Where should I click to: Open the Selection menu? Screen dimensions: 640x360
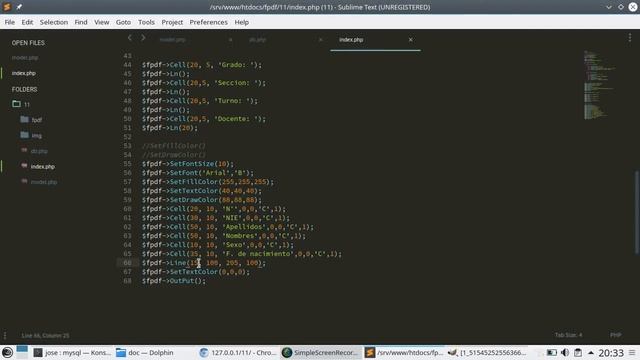(54, 22)
